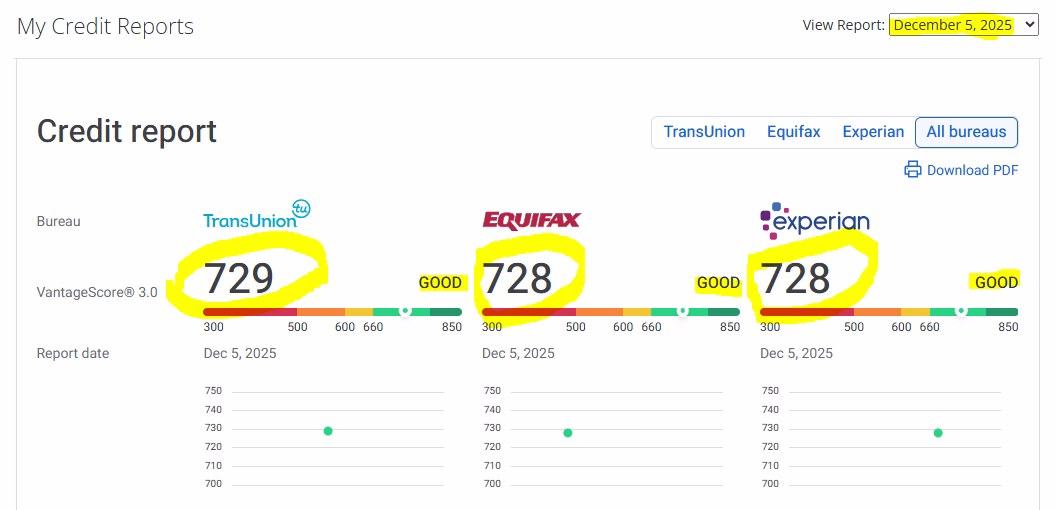The image size is (1056, 510).
Task: Switch to the Experian tab
Action: [x=872, y=132]
